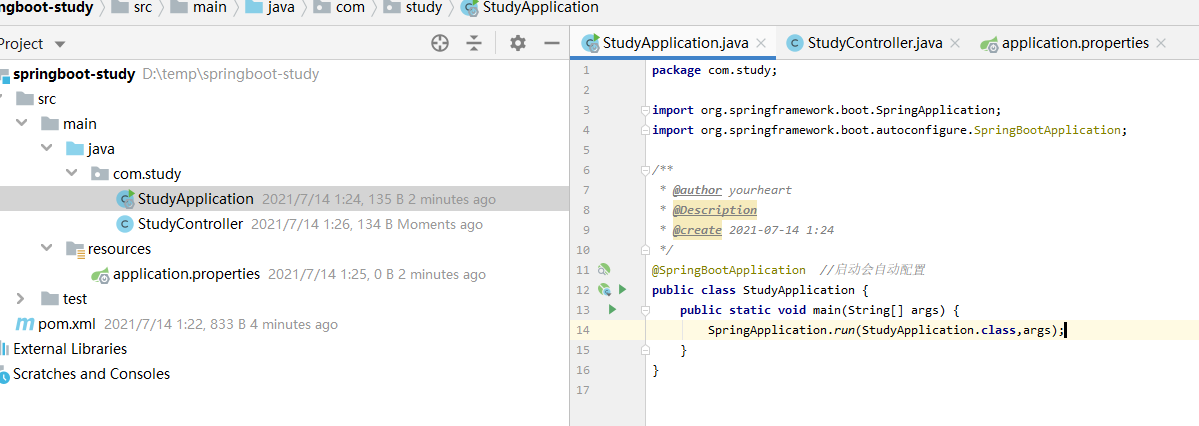Image resolution: width=1199 pixels, height=426 pixels.
Task: Click 'package com.study;' on line 1
Action: [x=714, y=70]
